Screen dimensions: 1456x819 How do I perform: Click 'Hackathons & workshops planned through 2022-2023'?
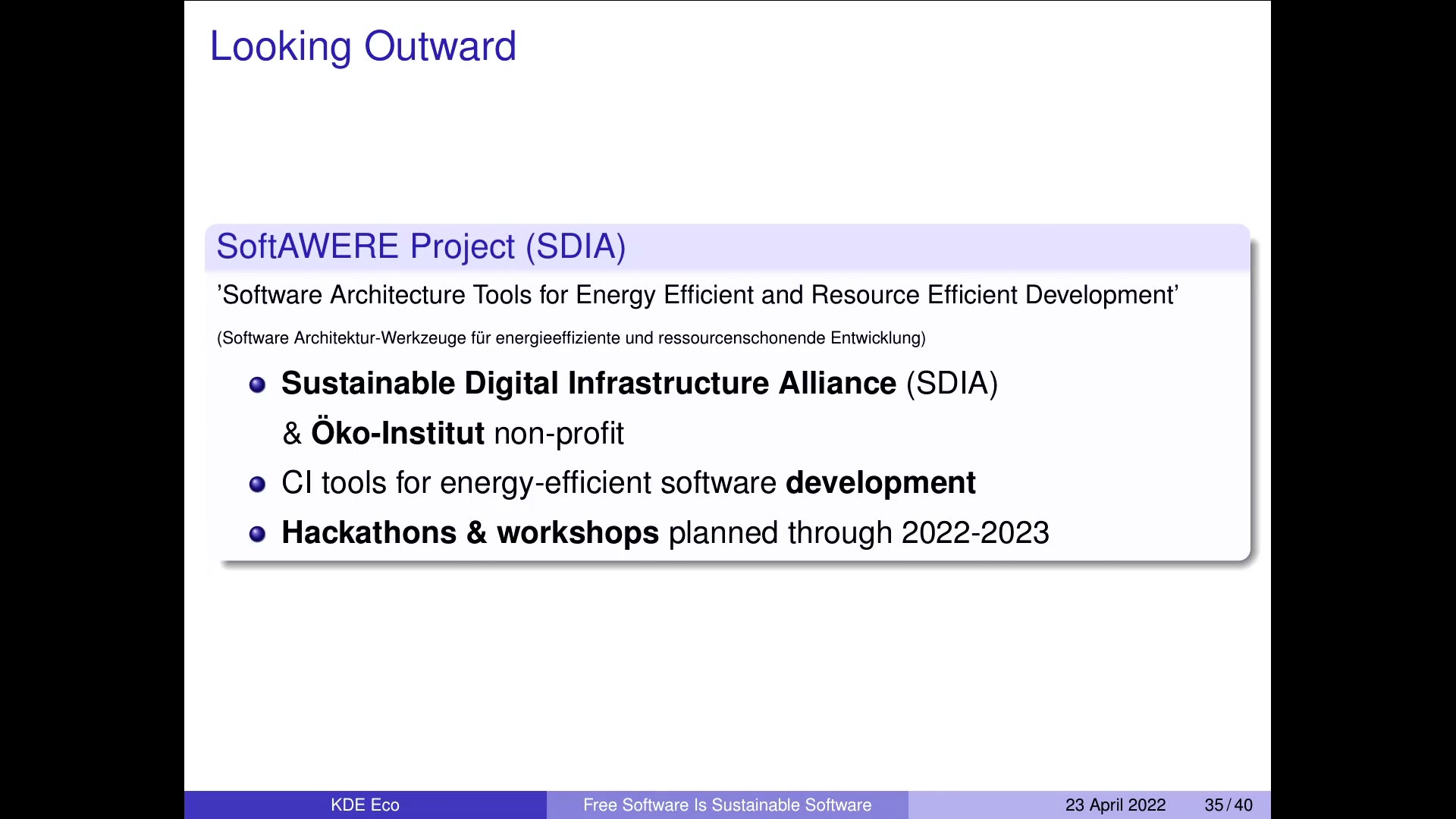coord(665,533)
